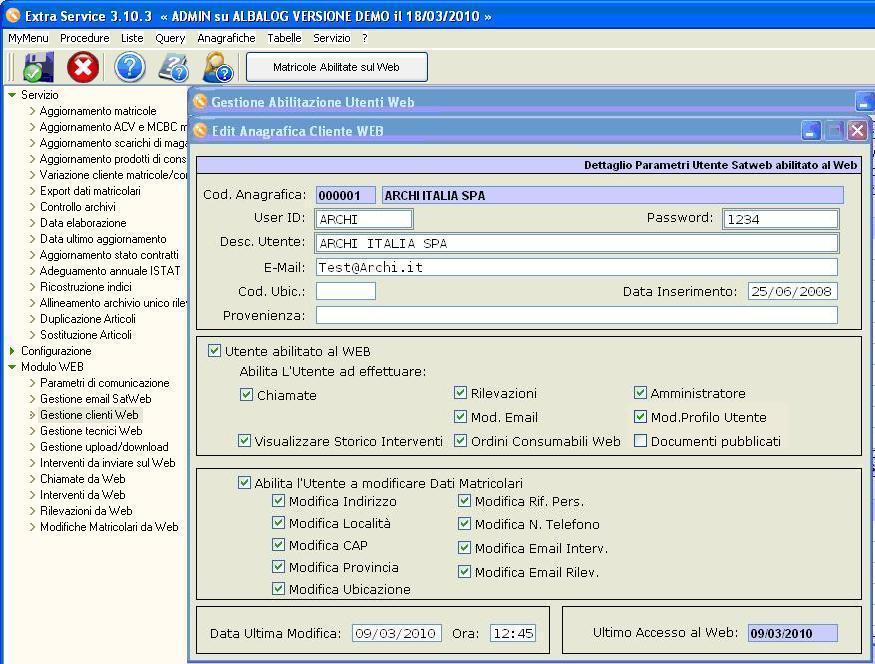This screenshot has height=664, width=875.
Task: Toggle the Modifica Indirizzo checkbox
Action: pos(278,501)
